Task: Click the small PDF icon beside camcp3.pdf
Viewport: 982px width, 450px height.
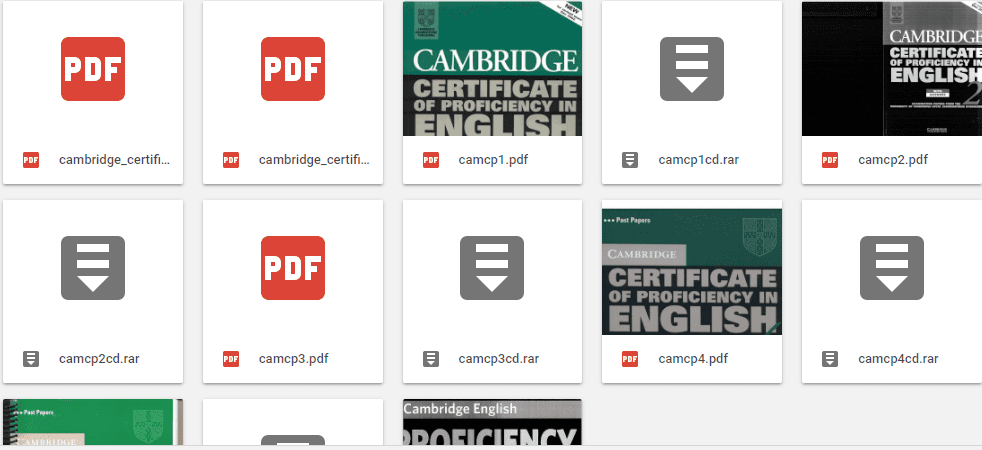Action: (230, 359)
